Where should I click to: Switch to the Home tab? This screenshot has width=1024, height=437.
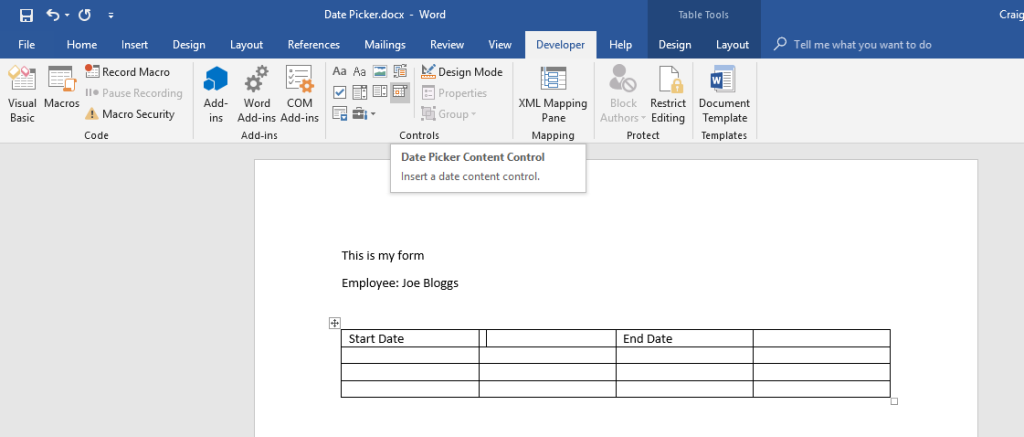[x=82, y=44]
